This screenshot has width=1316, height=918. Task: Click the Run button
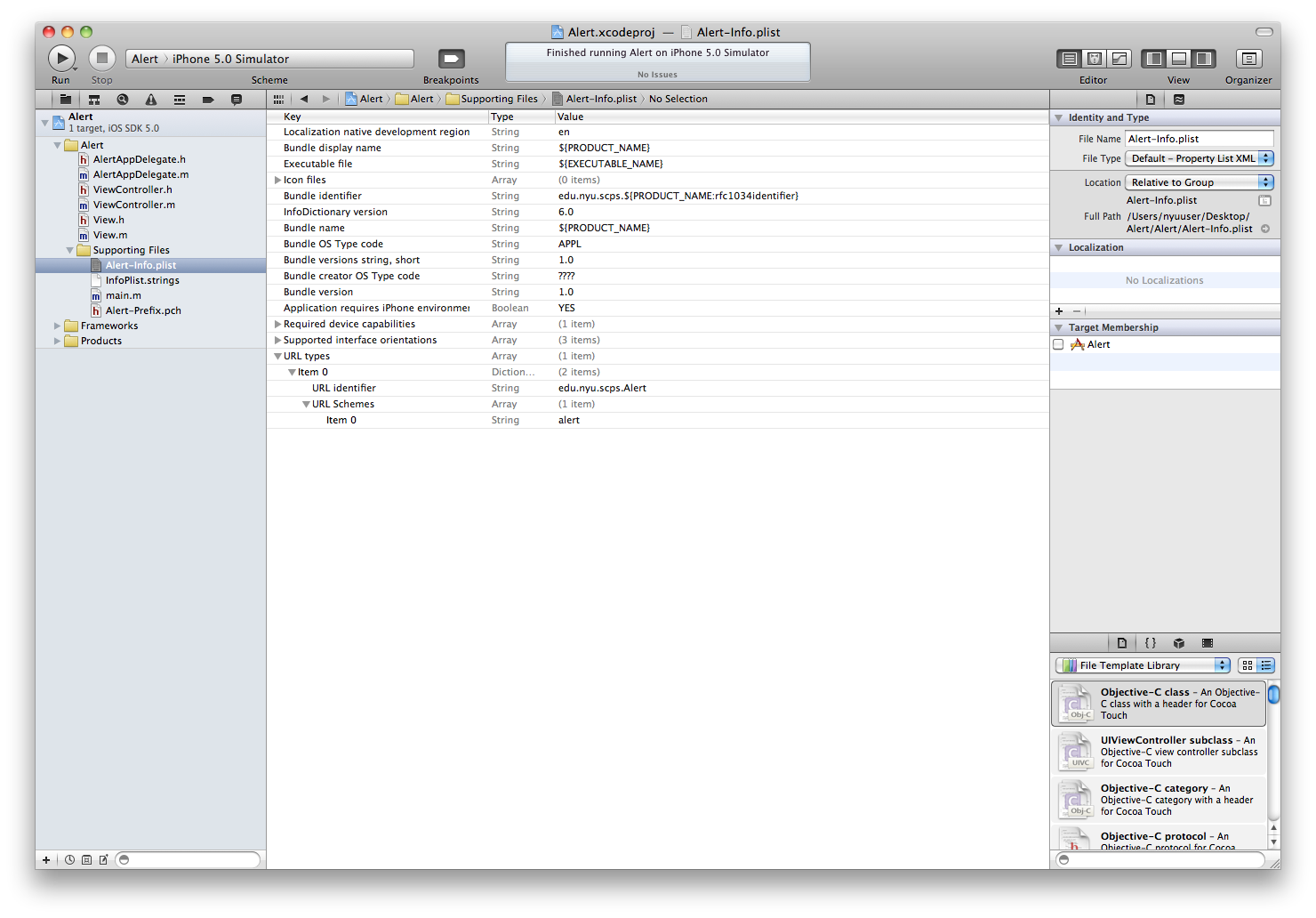coord(61,59)
